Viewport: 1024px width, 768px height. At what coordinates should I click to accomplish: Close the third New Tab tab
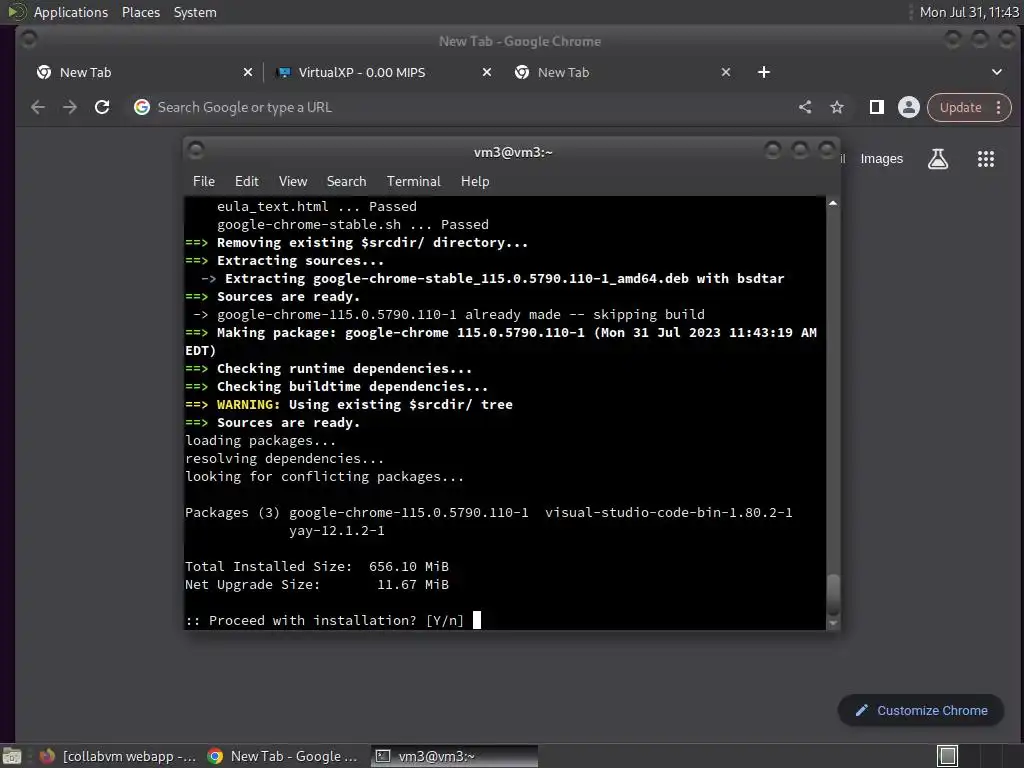pos(726,72)
